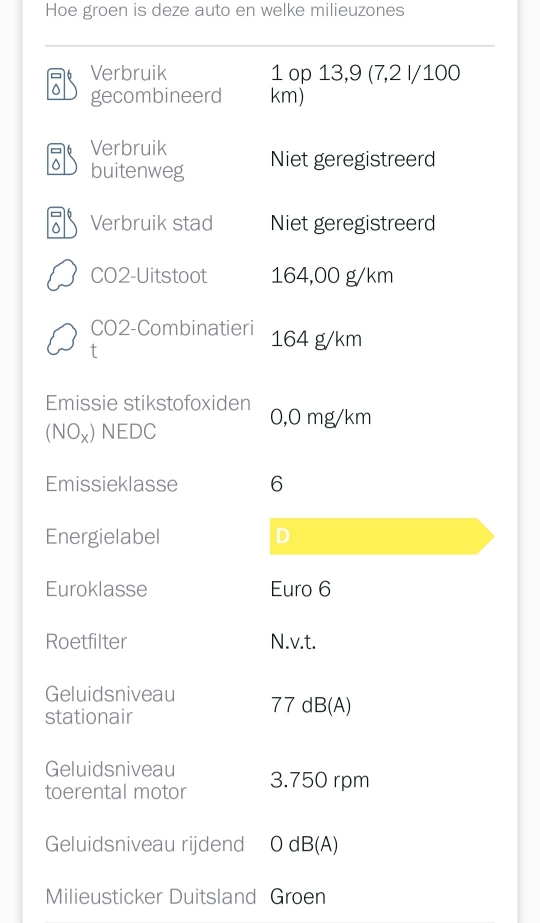Click the Euro 6 value text

click(x=300, y=589)
